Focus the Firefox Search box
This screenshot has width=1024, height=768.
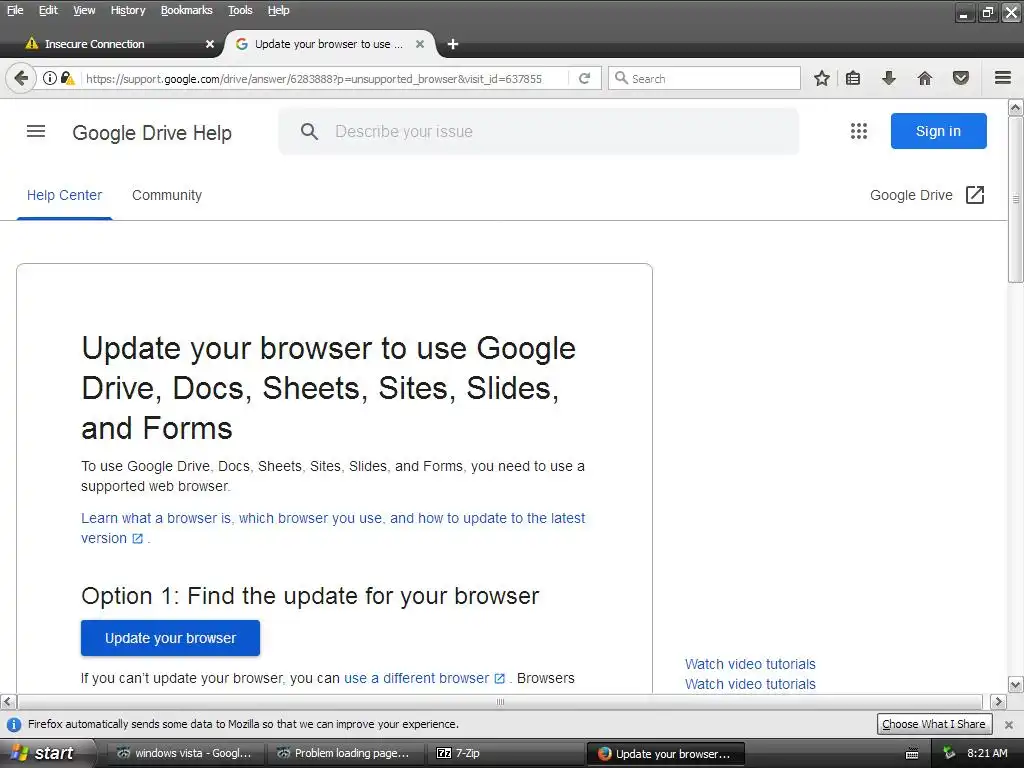pyautogui.click(x=704, y=78)
